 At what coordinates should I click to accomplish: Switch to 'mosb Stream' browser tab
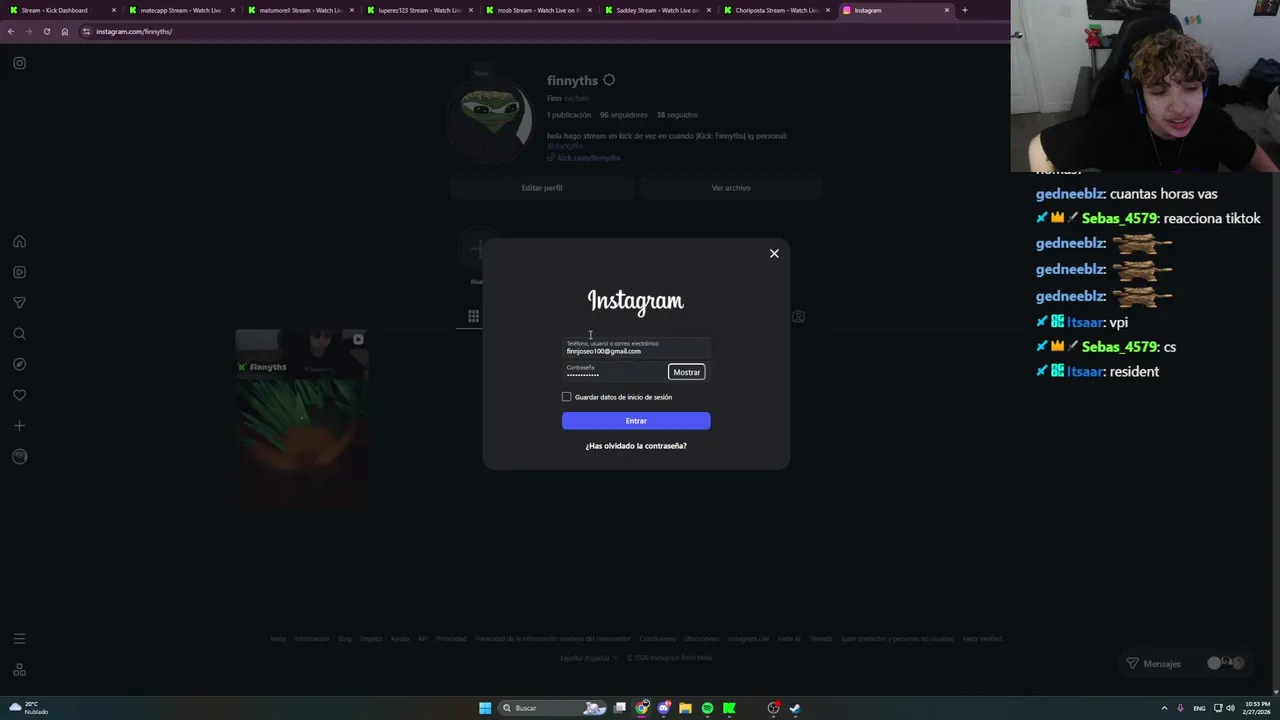click(537, 10)
